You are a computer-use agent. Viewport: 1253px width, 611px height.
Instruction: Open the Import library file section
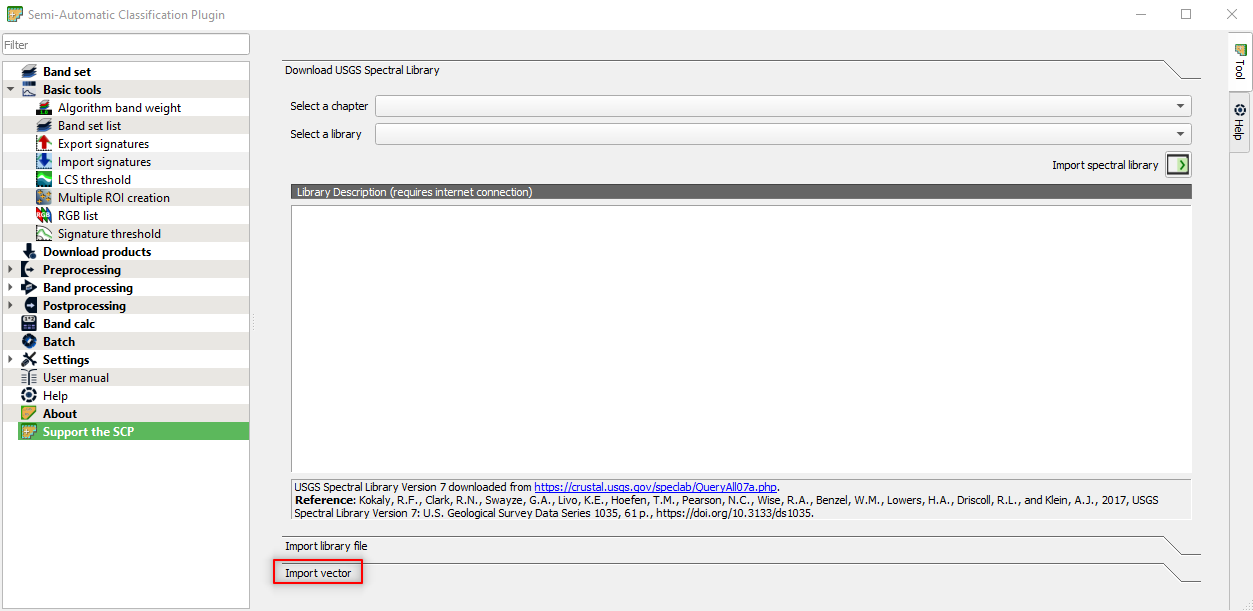326,546
